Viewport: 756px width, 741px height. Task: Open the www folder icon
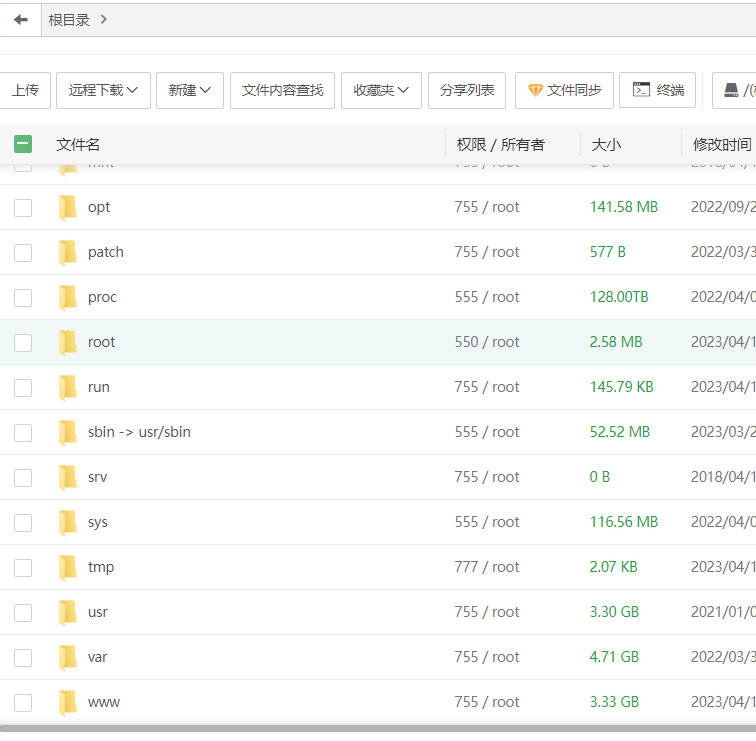tap(68, 702)
